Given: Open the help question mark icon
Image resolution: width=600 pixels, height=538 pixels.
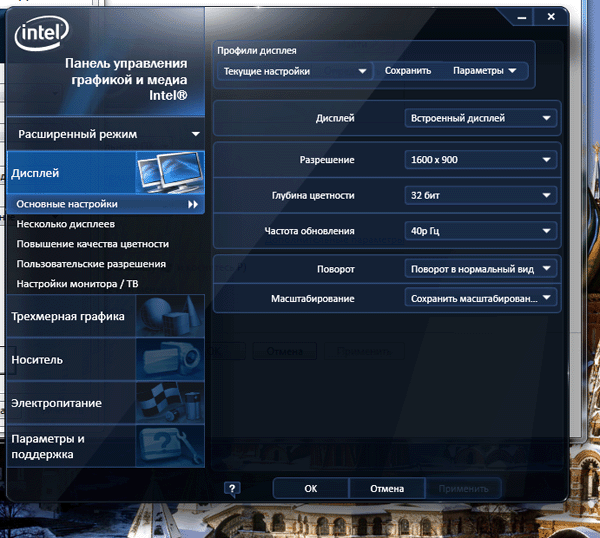Looking at the screenshot, I should pos(232,489).
